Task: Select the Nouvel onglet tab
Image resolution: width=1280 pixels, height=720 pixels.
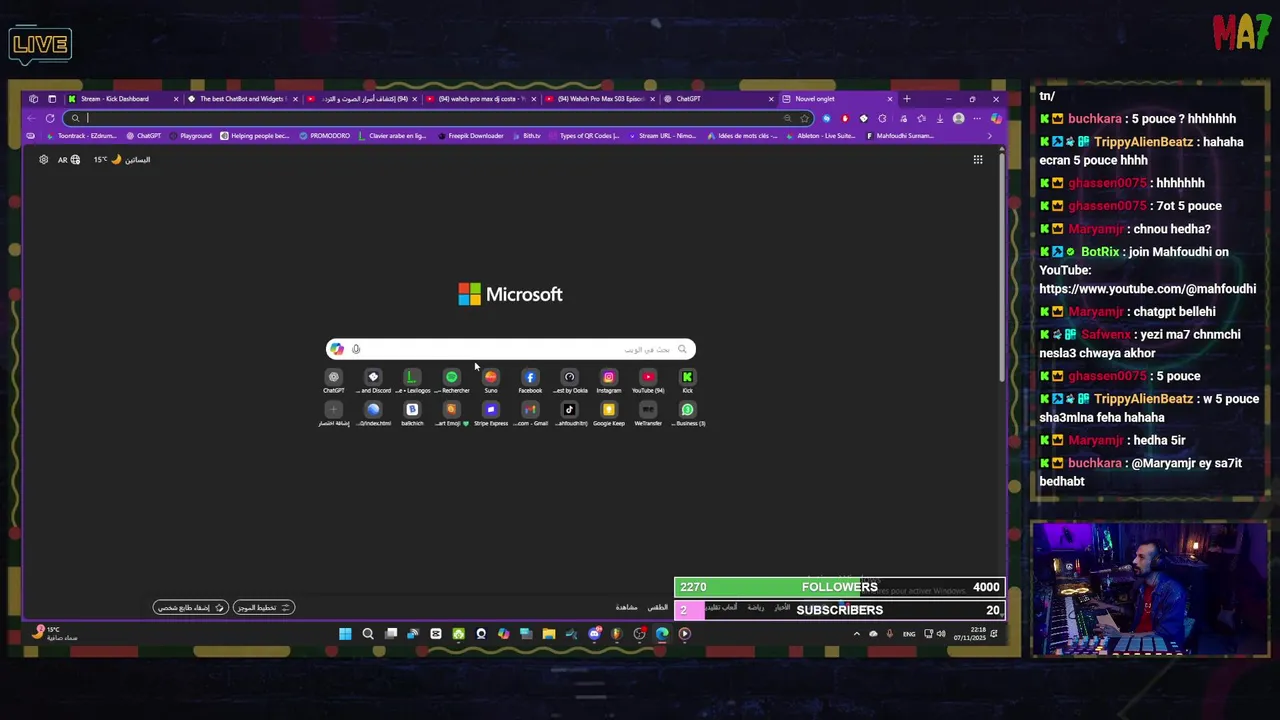Action: [836, 99]
